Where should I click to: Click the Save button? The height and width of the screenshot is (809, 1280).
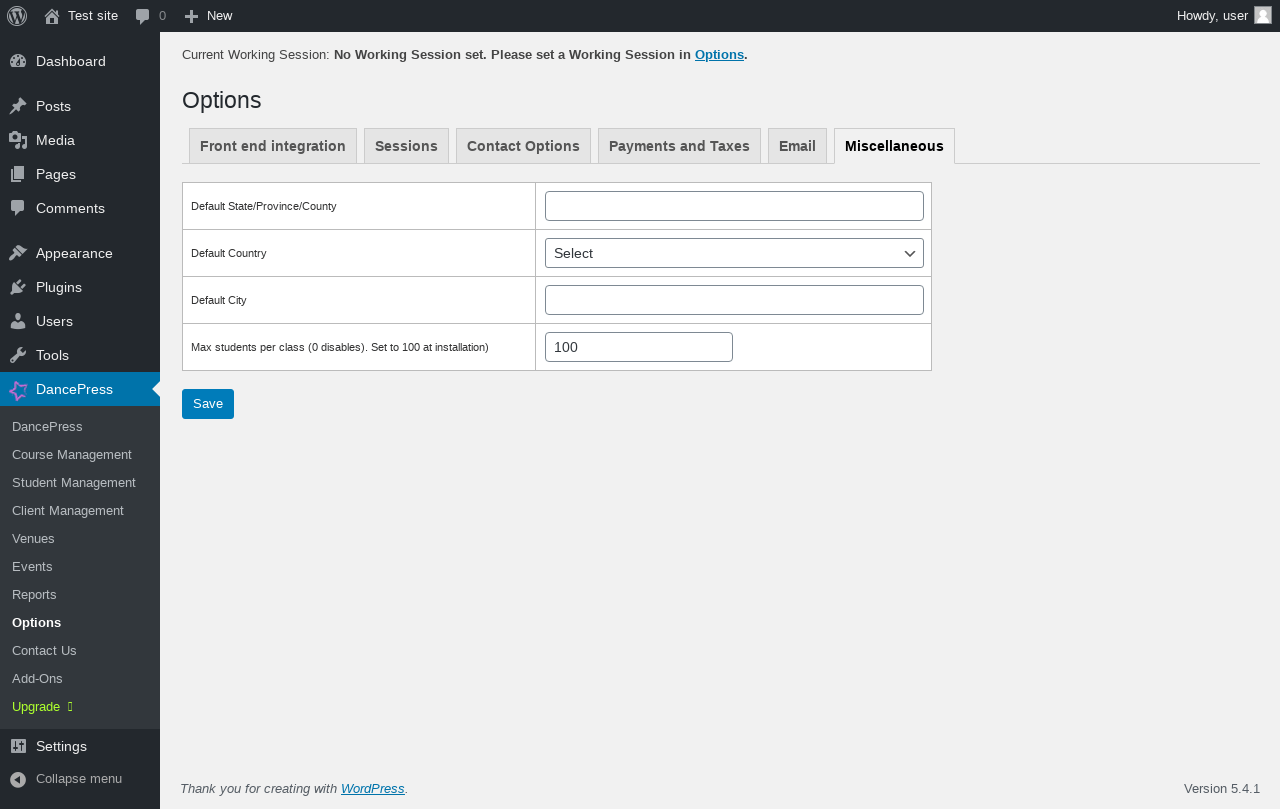[208, 404]
